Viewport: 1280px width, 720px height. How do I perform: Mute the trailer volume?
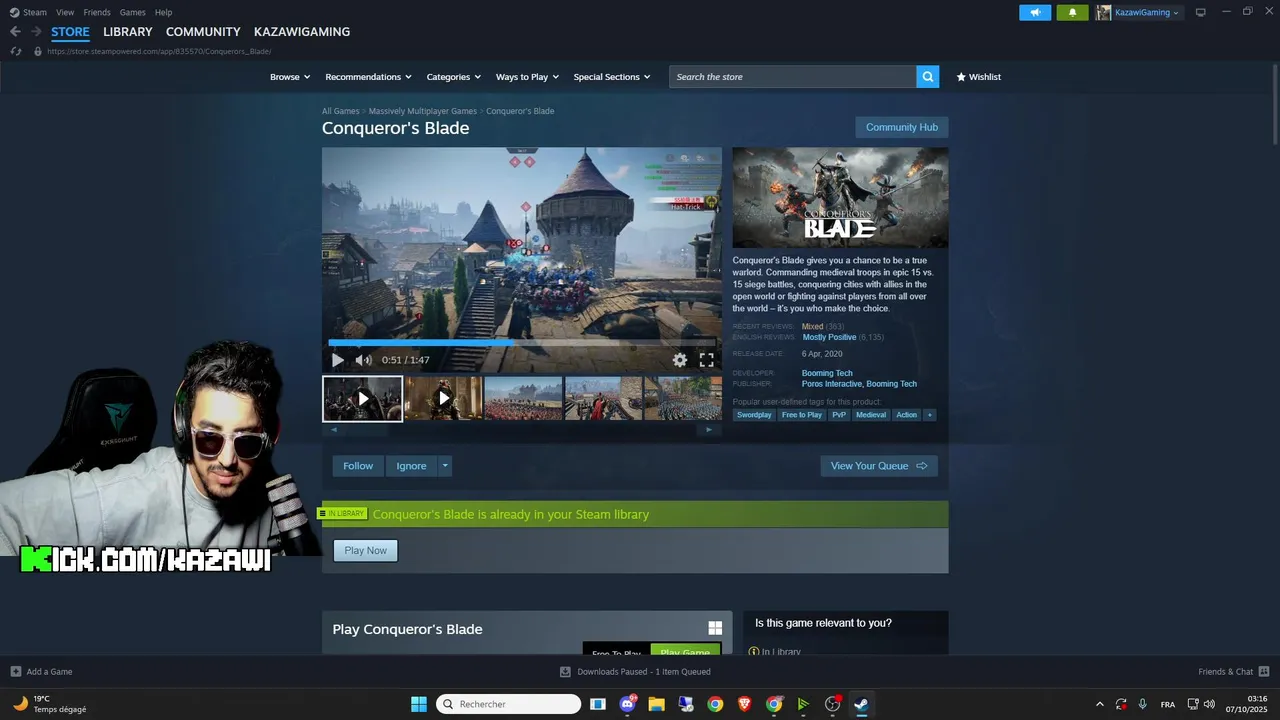click(x=363, y=360)
